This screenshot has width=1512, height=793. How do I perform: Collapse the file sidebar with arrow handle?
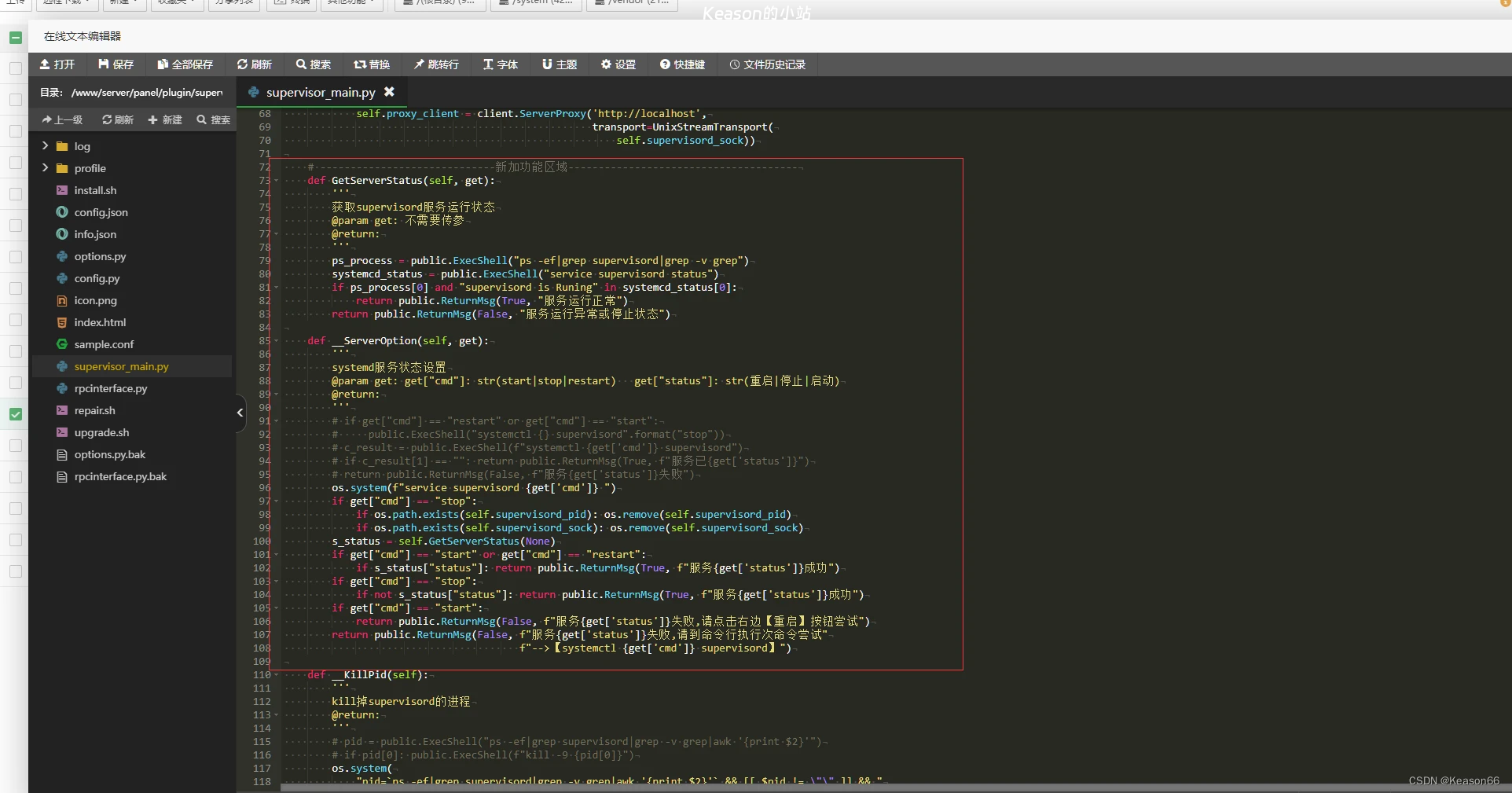(240, 413)
